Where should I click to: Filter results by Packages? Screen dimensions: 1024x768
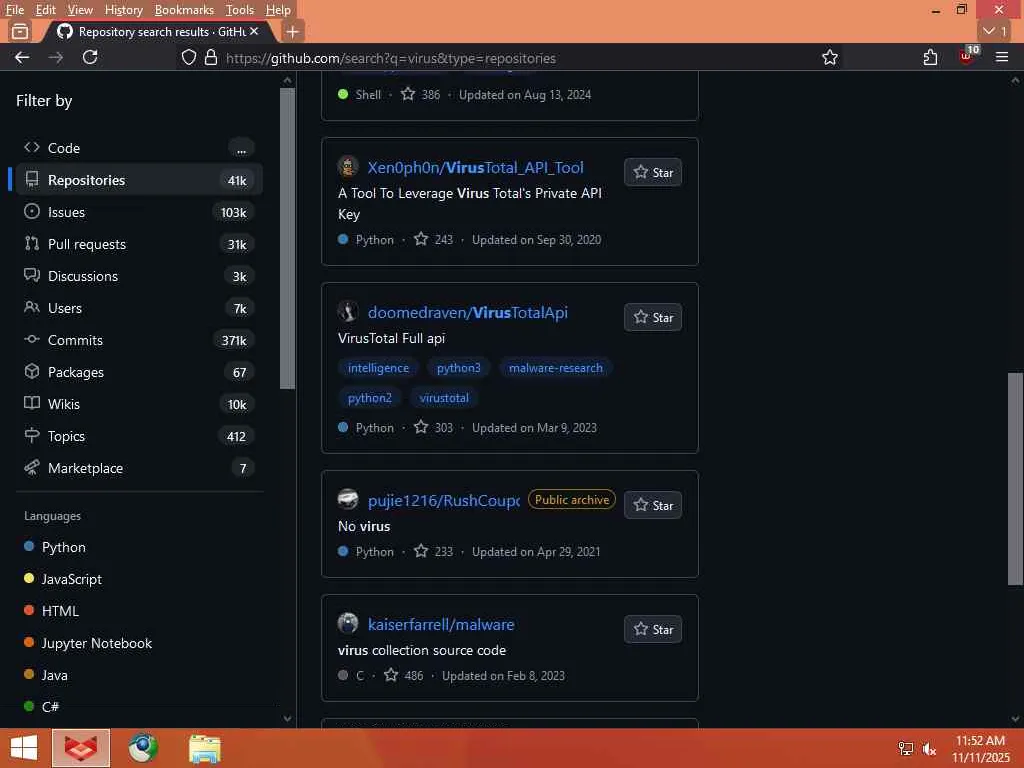(138, 372)
